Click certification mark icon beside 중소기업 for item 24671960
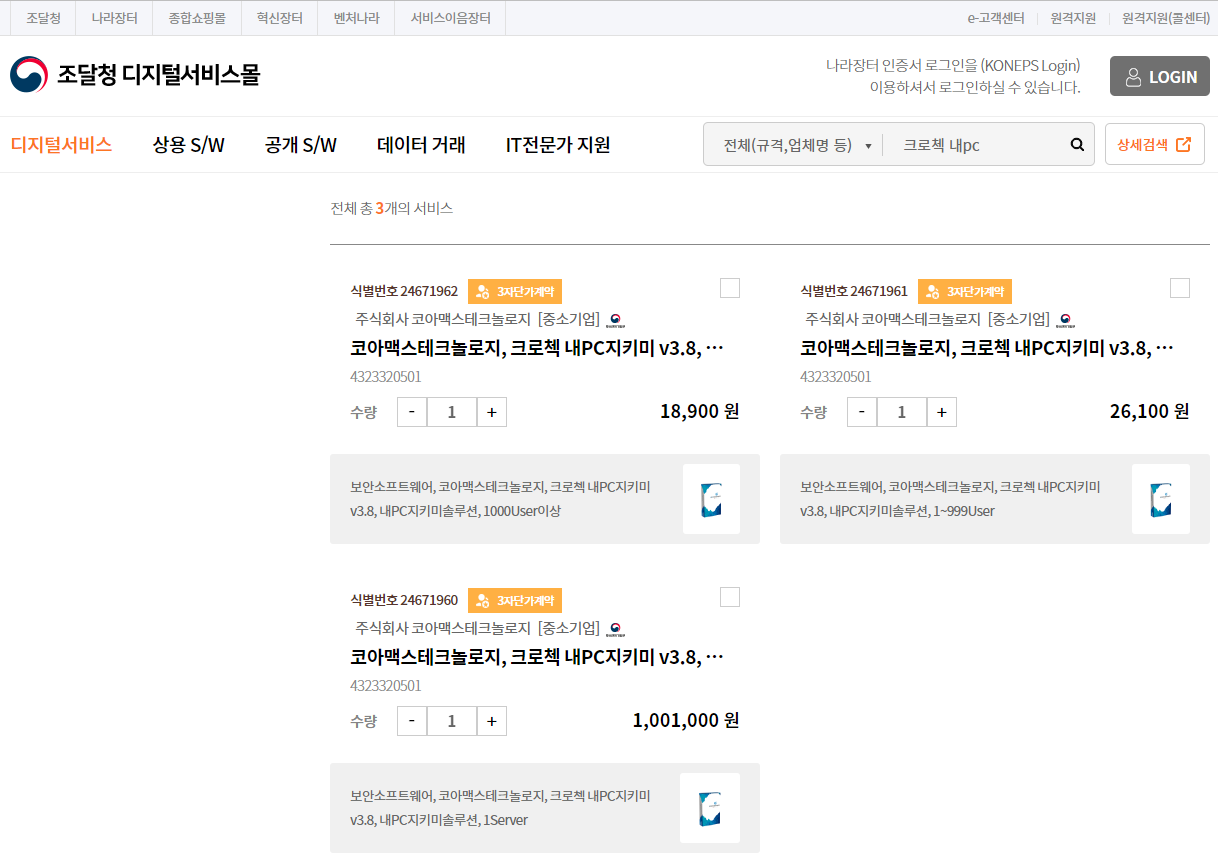The width and height of the screenshot is (1218, 858). click(x=616, y=629)
